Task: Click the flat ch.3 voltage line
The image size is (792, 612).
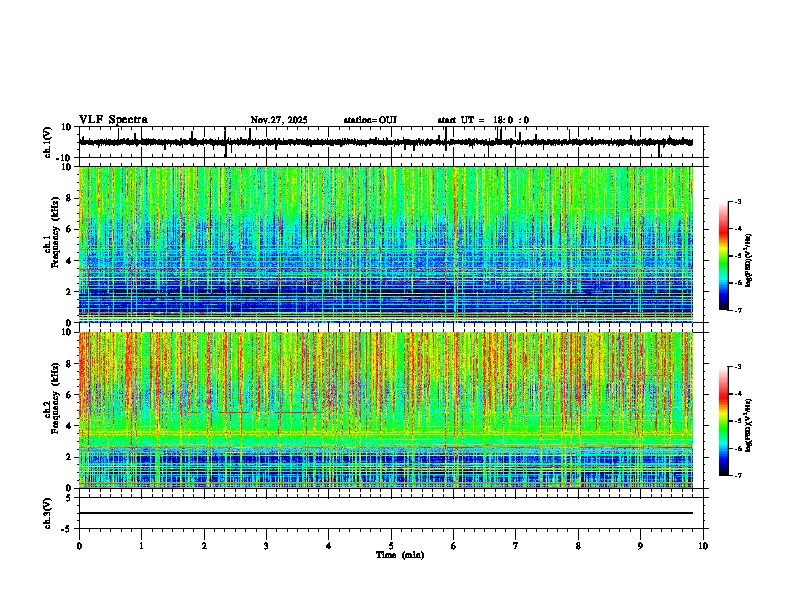Action: pos(386,513)
